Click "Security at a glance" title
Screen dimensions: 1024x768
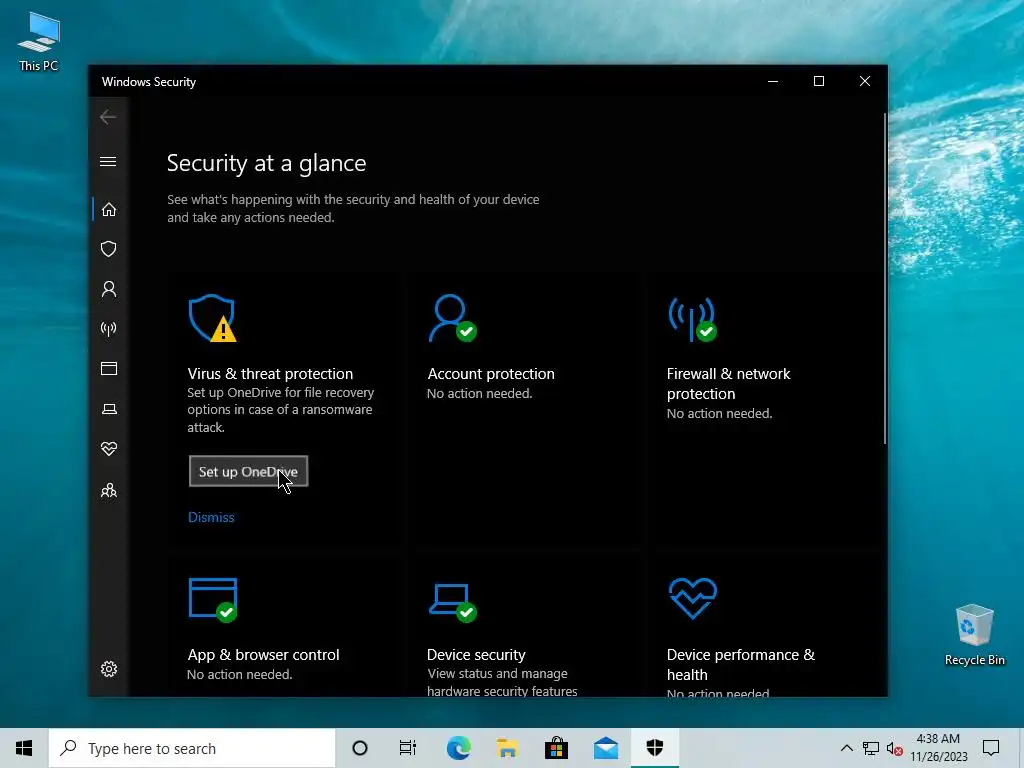[266, 163]
